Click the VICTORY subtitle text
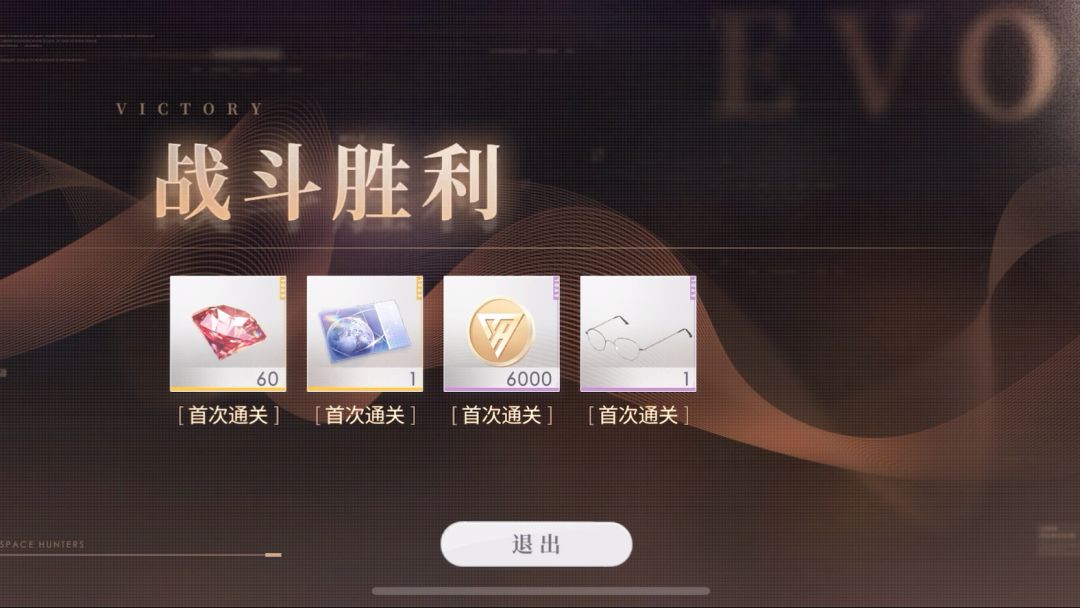Screen dimensions: 1080x608 click(x=190, y=109)
